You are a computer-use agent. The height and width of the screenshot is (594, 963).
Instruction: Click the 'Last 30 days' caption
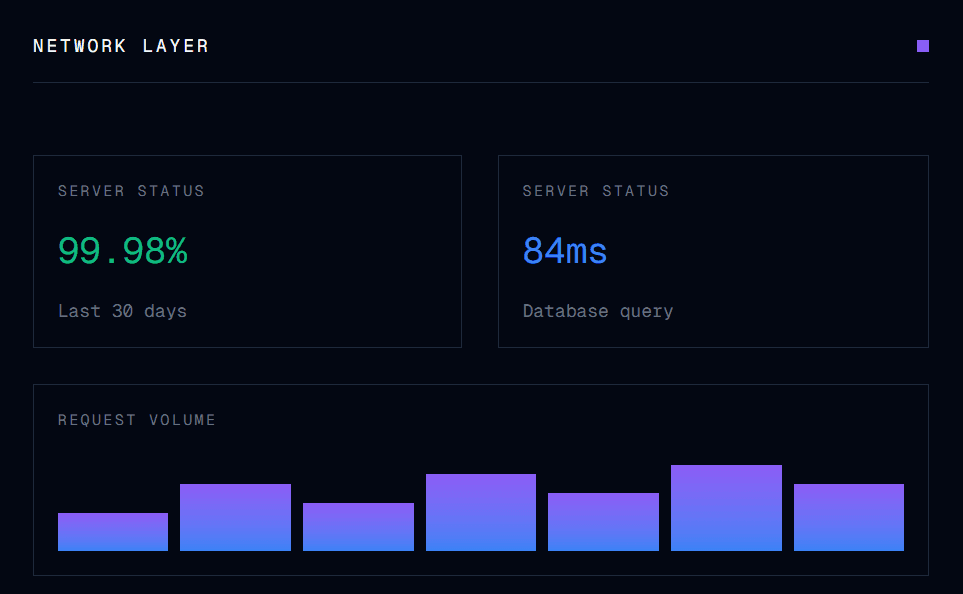[x=122, y=311]
